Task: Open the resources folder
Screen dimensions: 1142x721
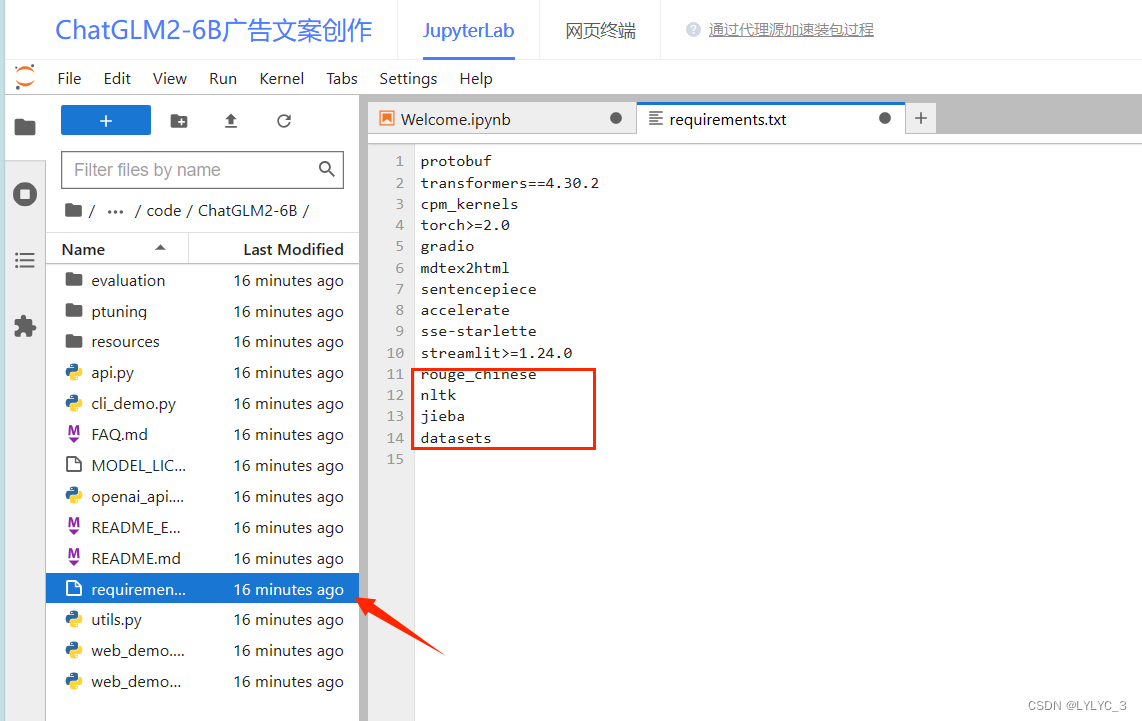Action: [202, 342]
